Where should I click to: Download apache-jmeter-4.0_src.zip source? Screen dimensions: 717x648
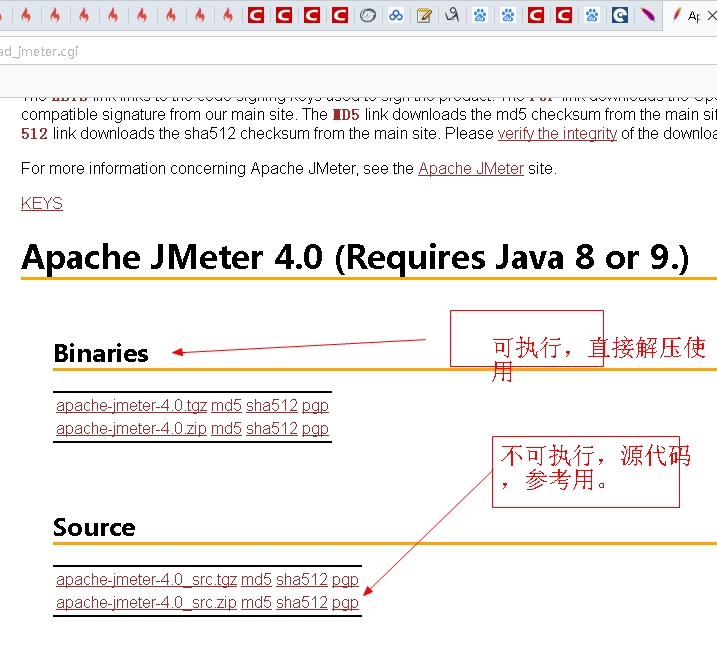146,603
